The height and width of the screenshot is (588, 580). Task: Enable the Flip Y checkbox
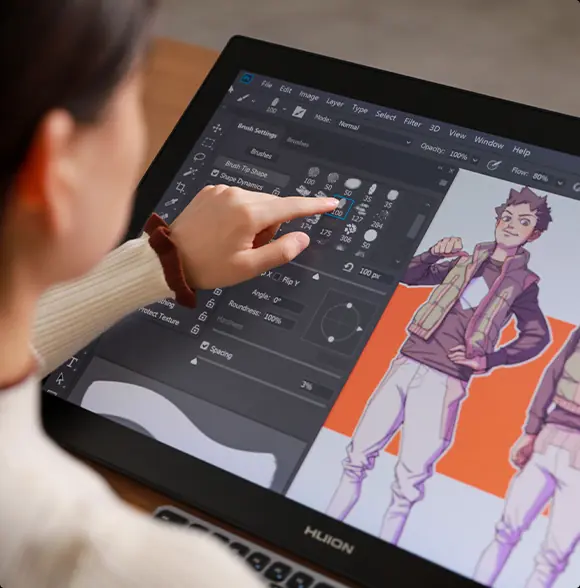pyautogui.click(x=277, y=277)
